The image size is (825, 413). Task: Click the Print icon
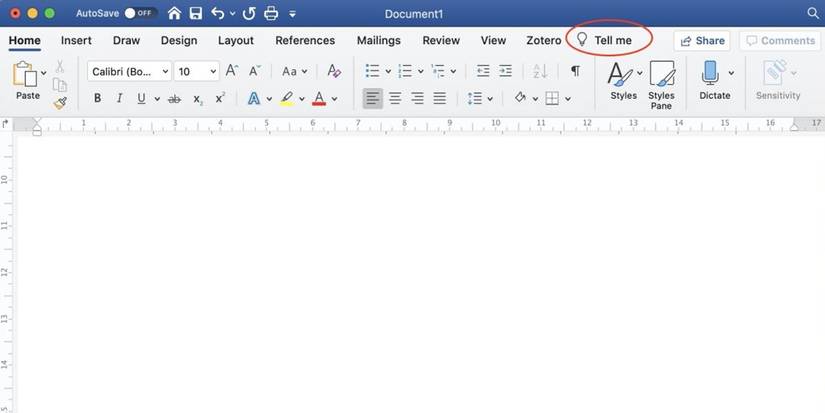coord(271,14)
